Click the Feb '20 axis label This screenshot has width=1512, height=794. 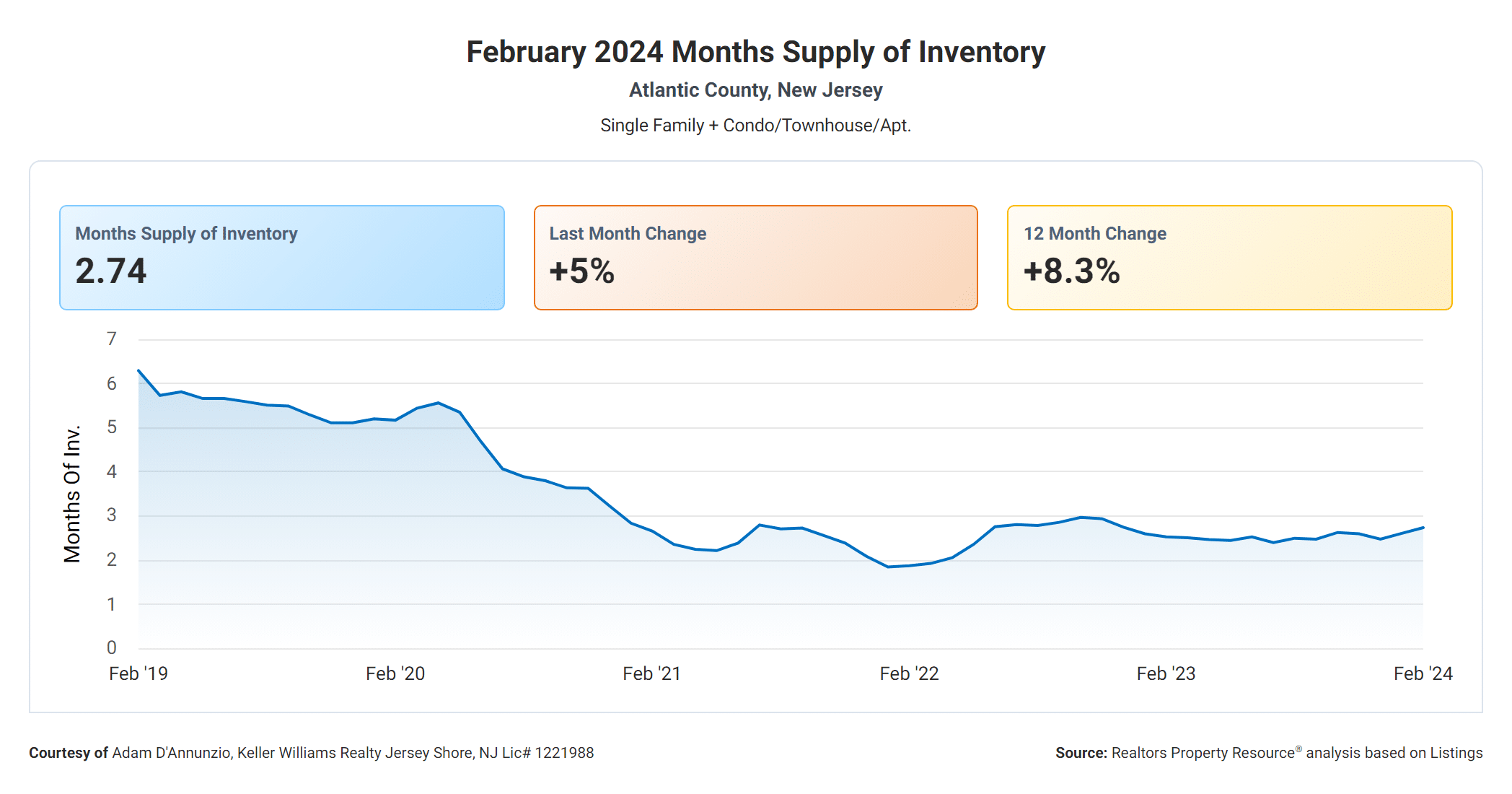point(395,673)
